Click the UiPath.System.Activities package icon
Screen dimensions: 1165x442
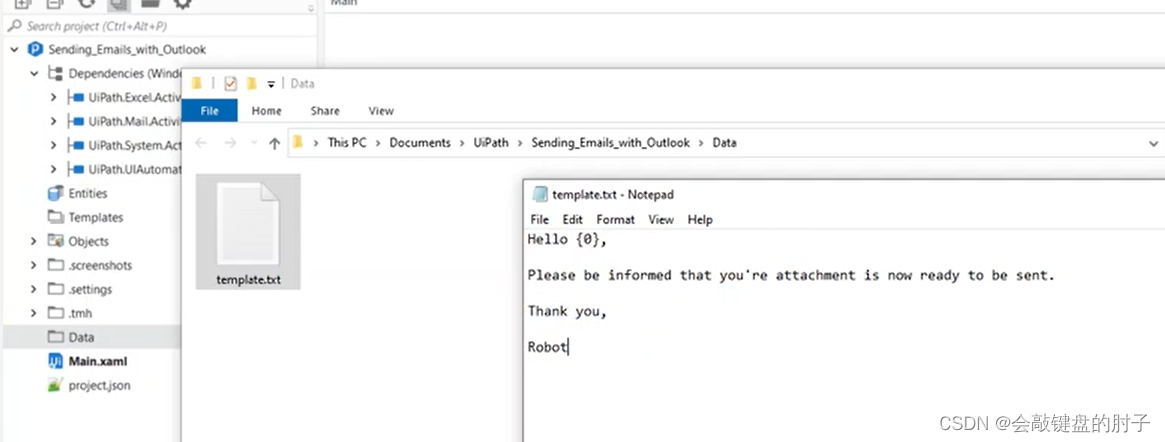[75, 145]
